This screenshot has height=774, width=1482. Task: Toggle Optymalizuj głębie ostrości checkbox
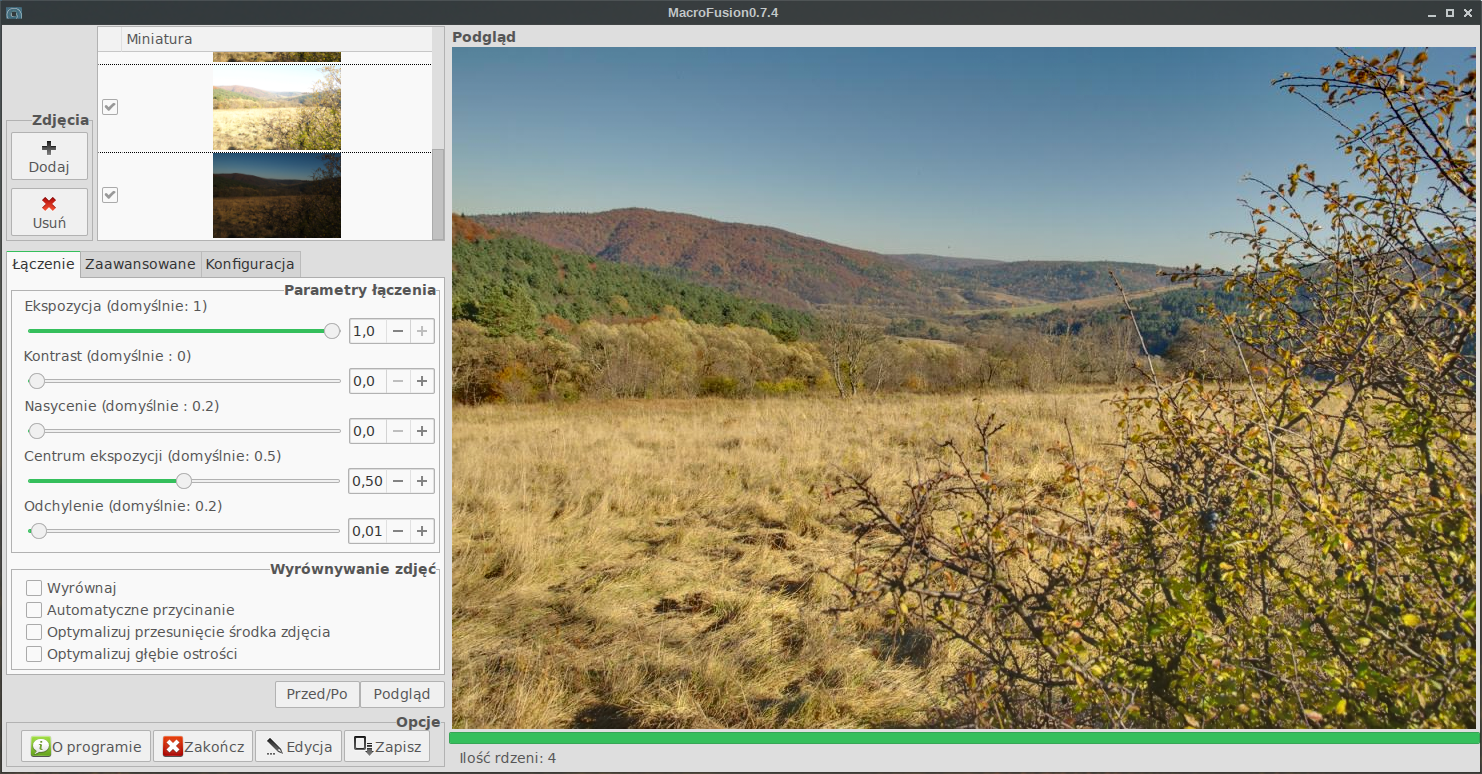click(x=34, y=654)
